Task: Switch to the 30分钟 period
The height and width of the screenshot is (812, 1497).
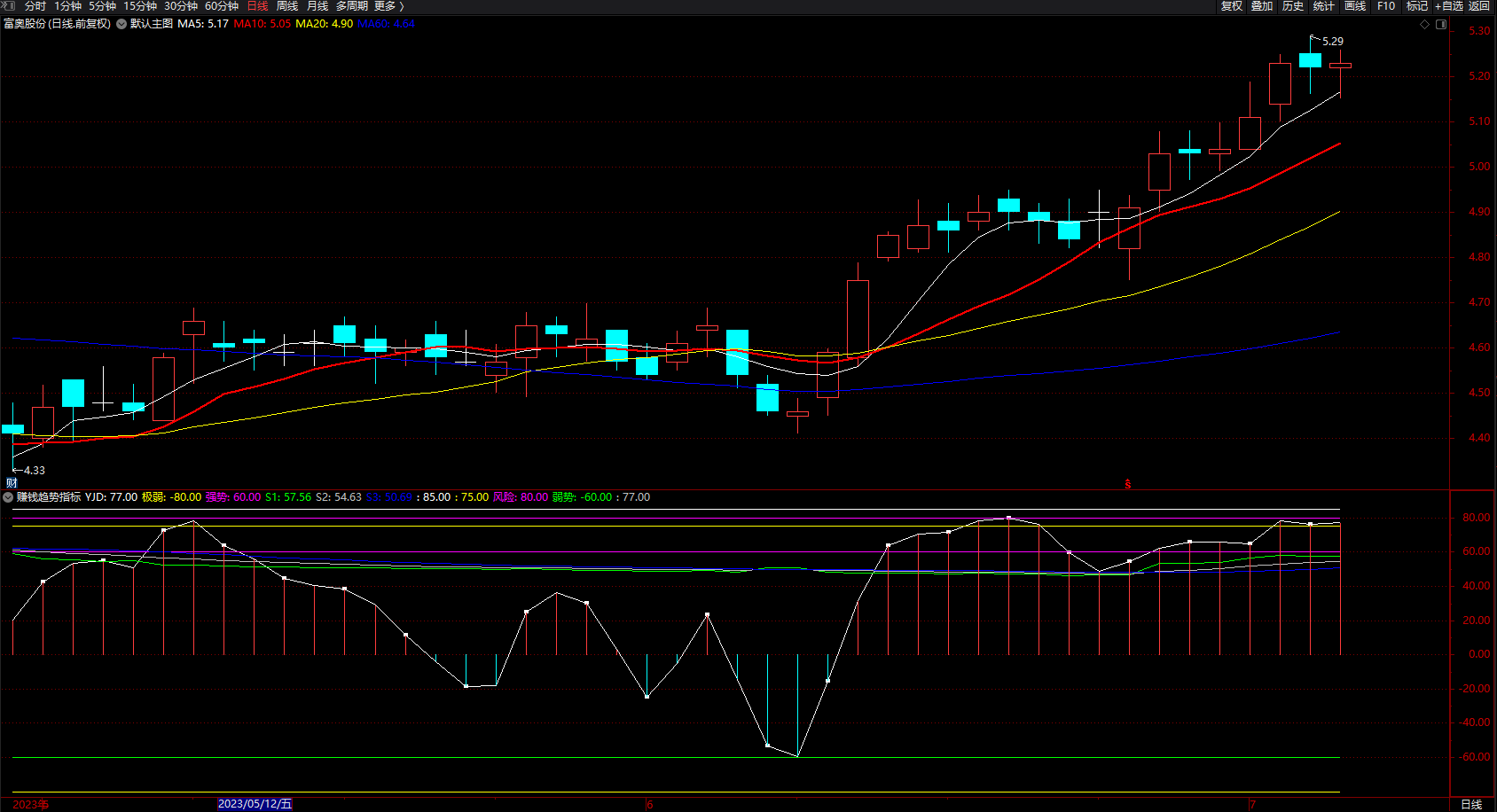Action: (181, 6)
